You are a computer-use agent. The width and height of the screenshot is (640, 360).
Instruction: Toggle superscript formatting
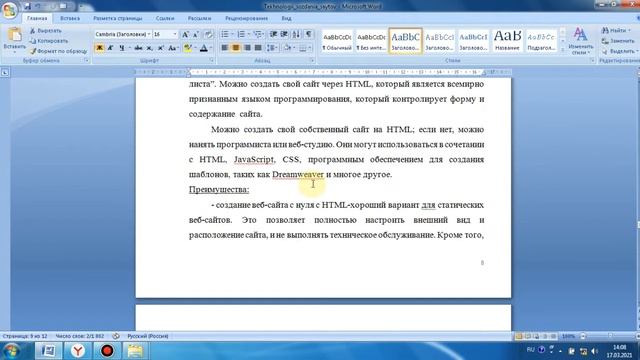(x=160, y=48)
